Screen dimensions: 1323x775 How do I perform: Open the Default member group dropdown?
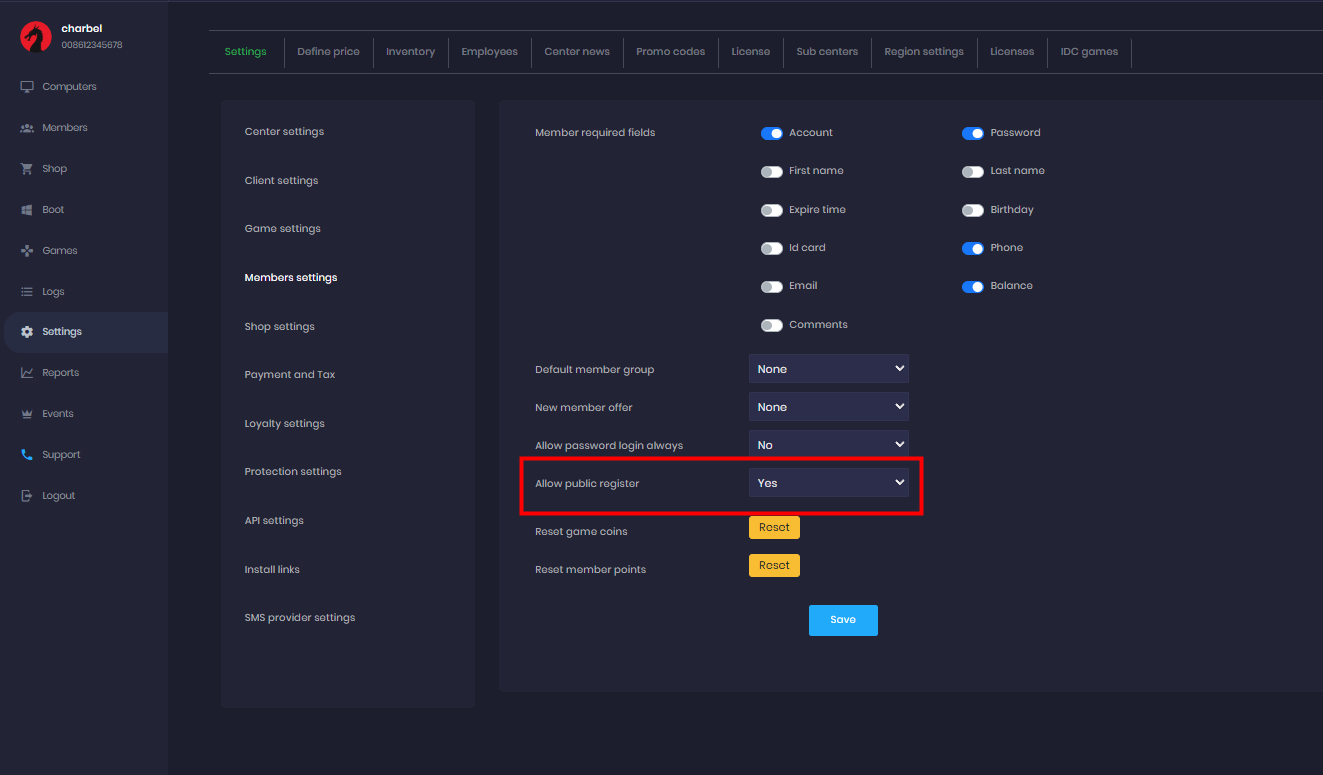[828, 369]
